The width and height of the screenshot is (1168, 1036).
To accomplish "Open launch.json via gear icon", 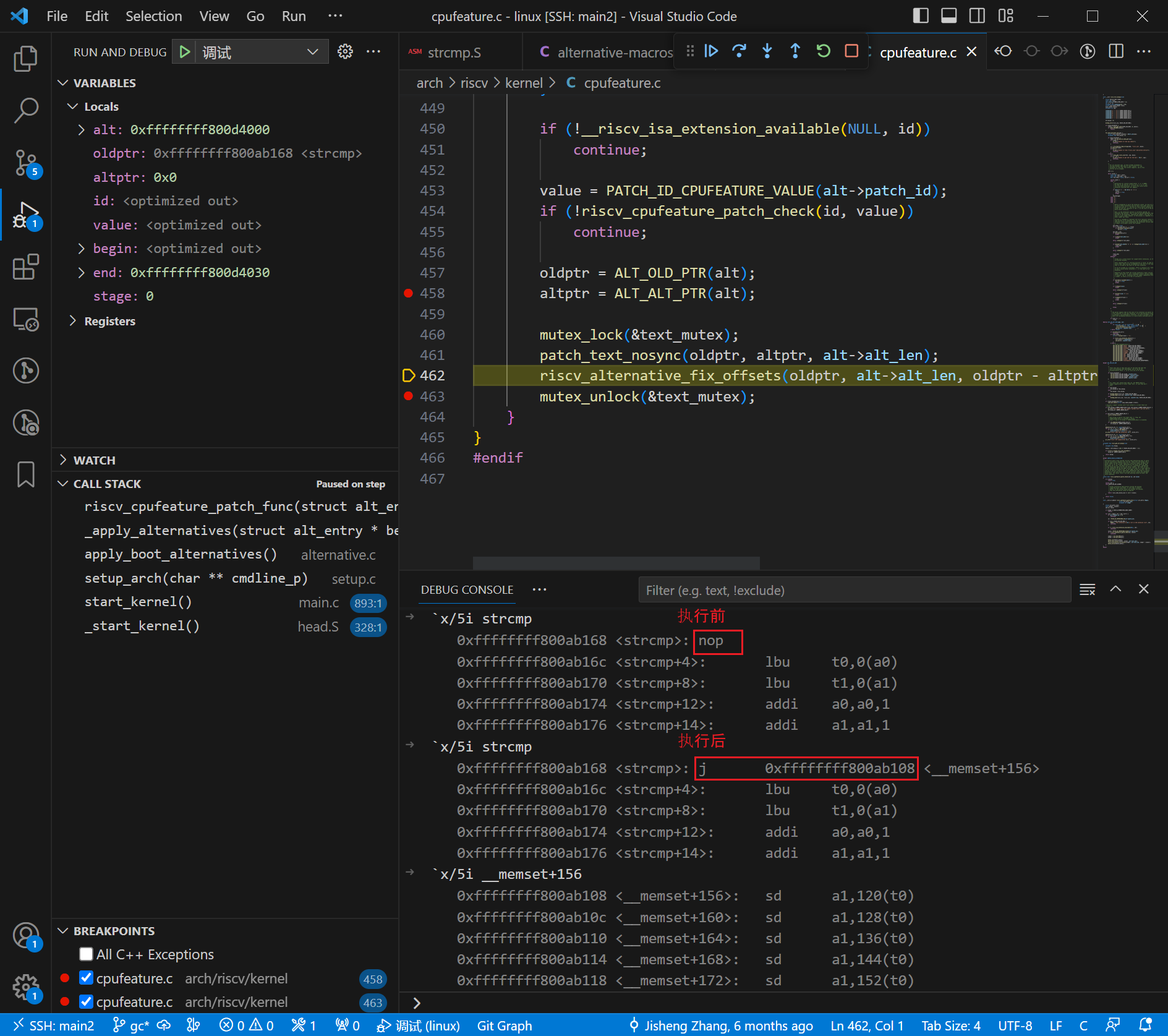I will [345, 52].
